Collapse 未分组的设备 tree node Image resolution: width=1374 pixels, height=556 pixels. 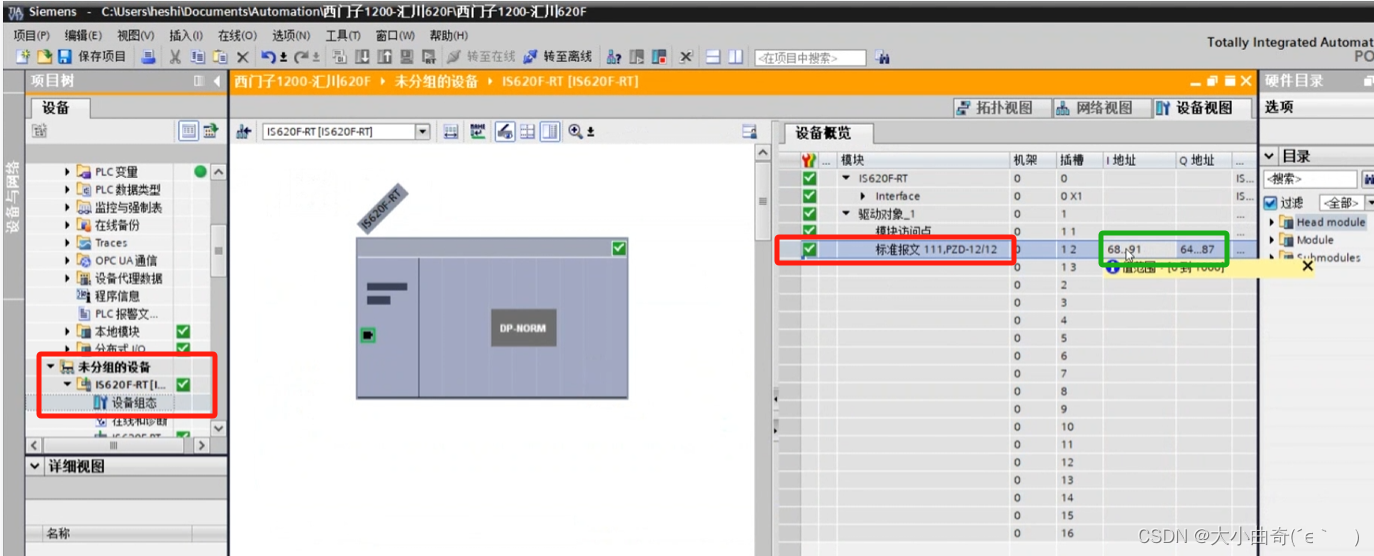coord(51,367)
